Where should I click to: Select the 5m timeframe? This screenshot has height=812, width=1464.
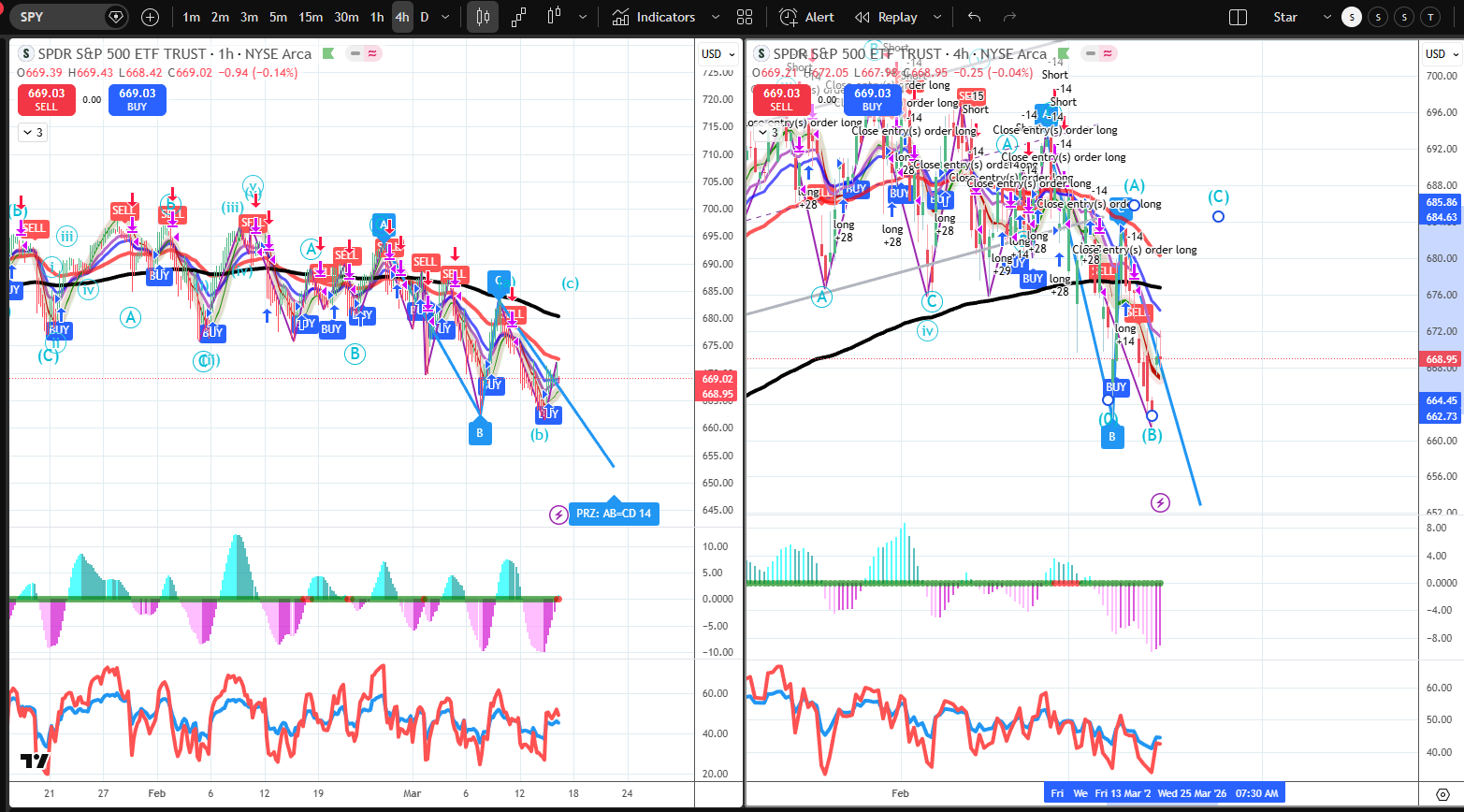278,17
